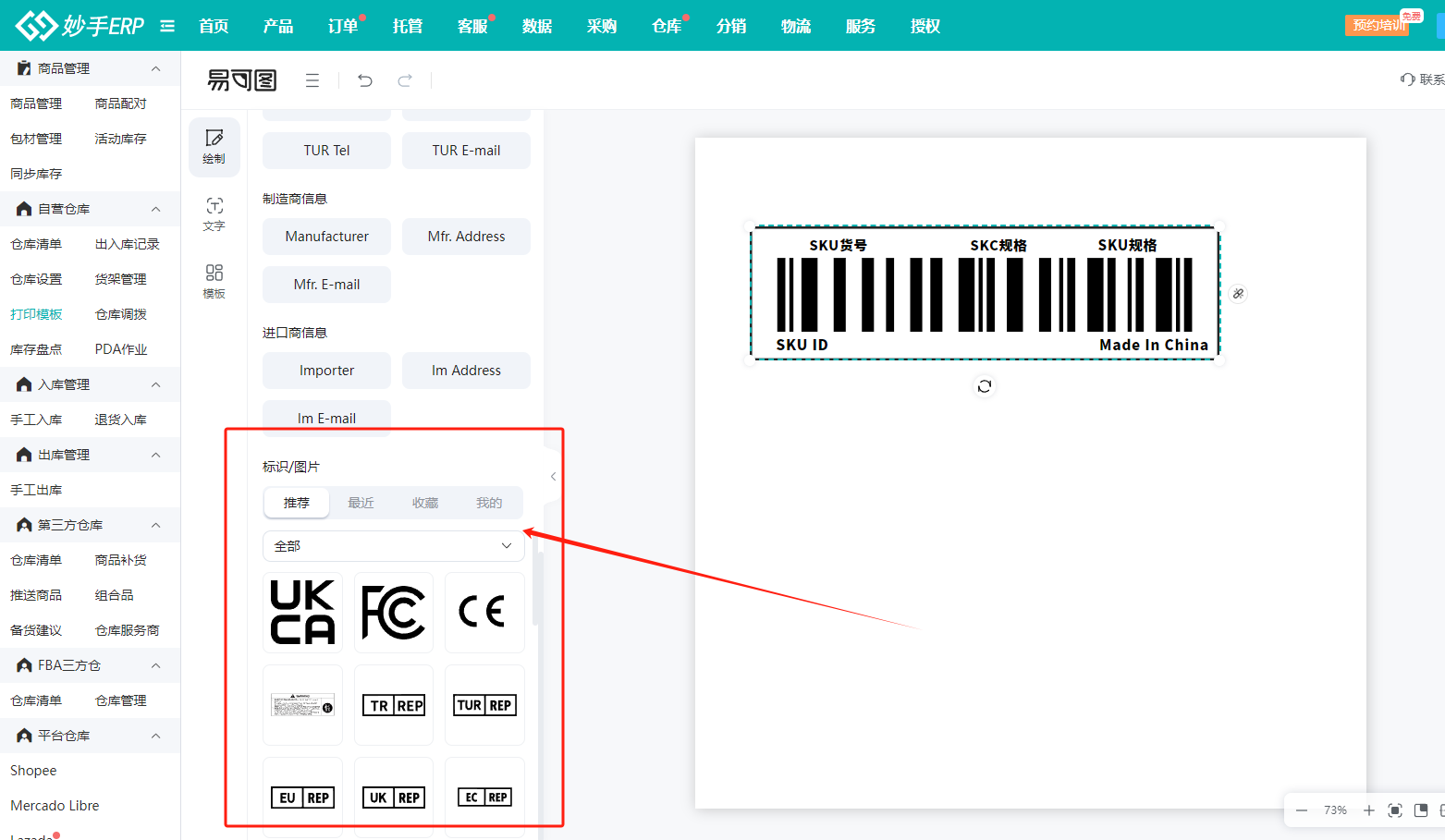Click the link icon beside the barcode selection
Viewport: 1445px width, 840px height.
pyautogui.click(x=1238, y=293)
